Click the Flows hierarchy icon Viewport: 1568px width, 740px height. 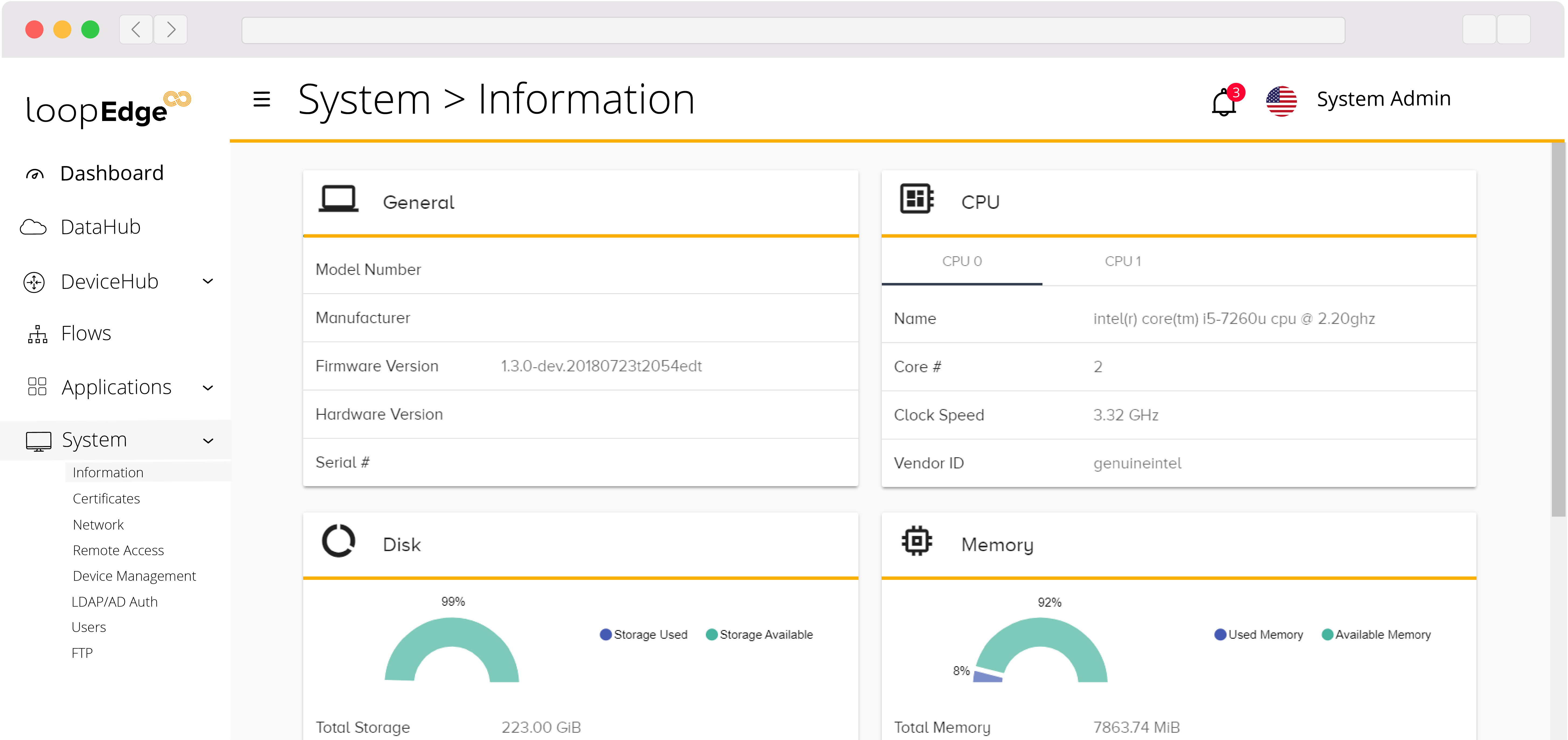(37, 334)
